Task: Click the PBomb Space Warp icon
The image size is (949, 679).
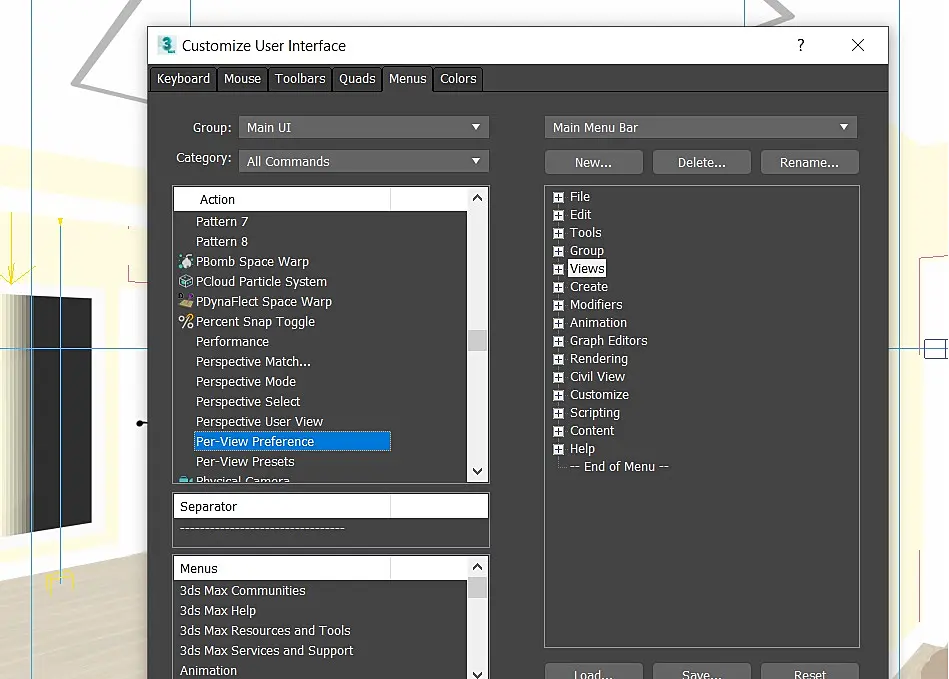Action: tap(186, 261)
